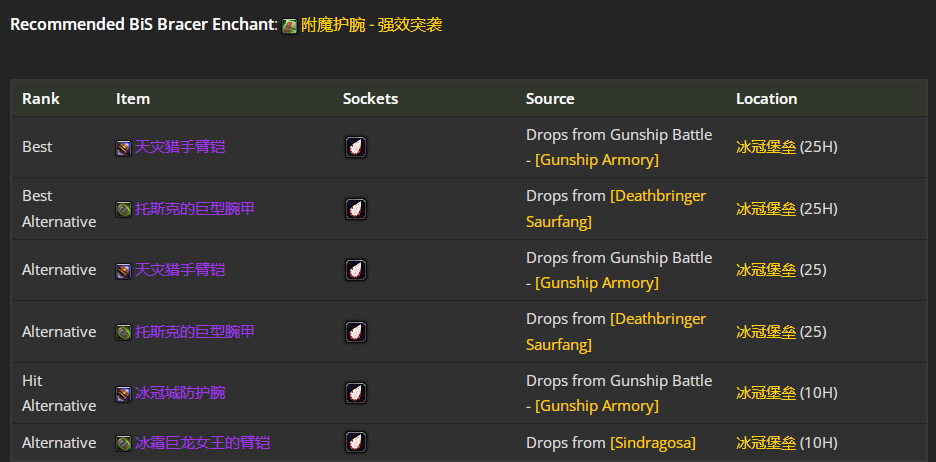The image size is (936, 462).
Task: Follow [Gunship Armory] link in the Hit Alternative row
Action: [597, 406]
